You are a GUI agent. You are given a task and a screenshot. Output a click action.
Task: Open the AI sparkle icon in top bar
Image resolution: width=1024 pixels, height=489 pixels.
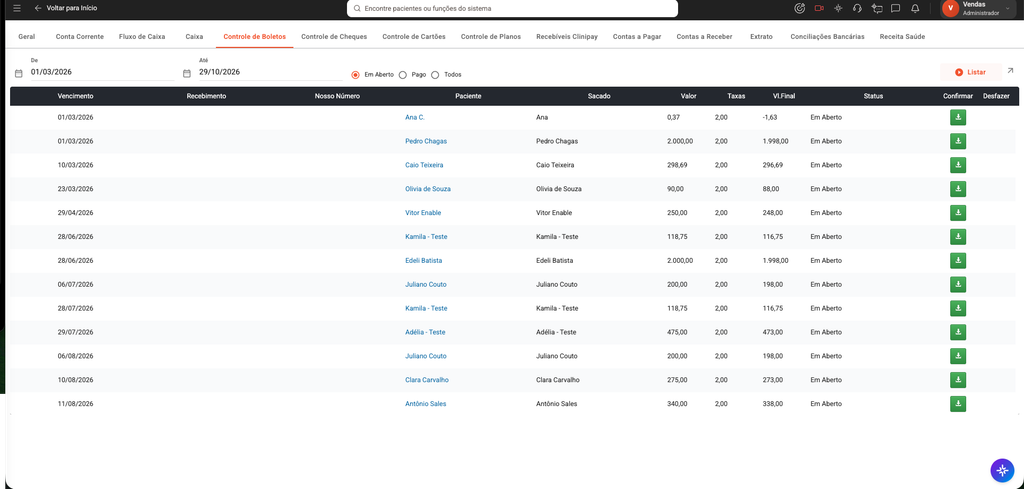[x=839, y=8]
